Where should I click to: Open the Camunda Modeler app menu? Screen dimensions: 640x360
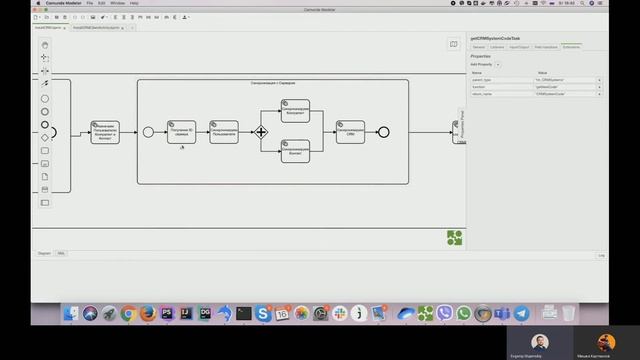(63, 3)
